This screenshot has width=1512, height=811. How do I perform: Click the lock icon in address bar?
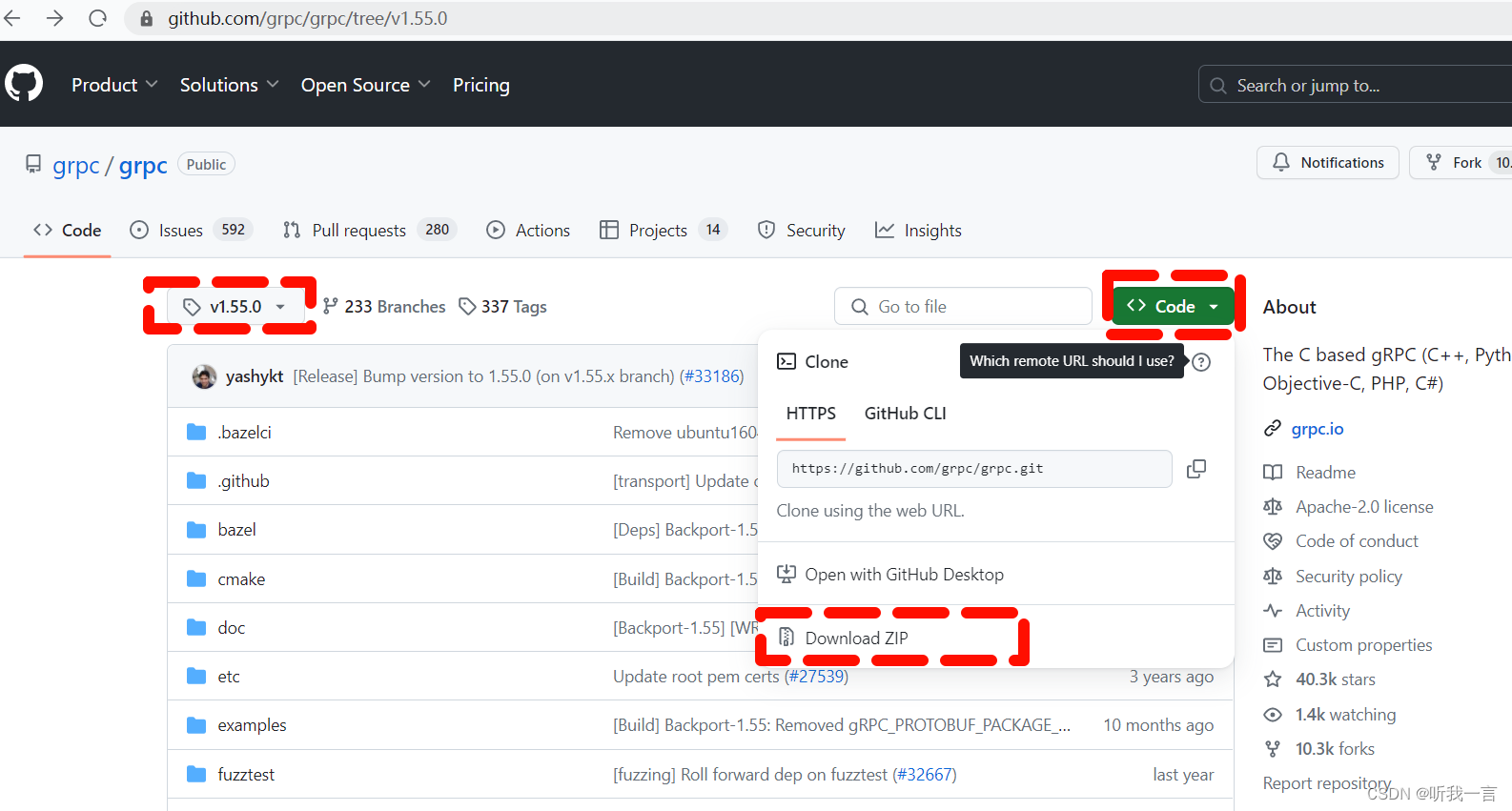click(147, 19)
